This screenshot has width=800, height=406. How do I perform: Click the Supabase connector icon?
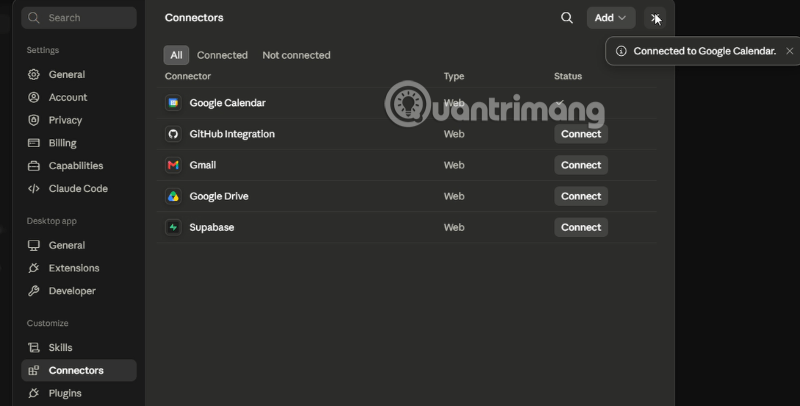click(173, 227)
